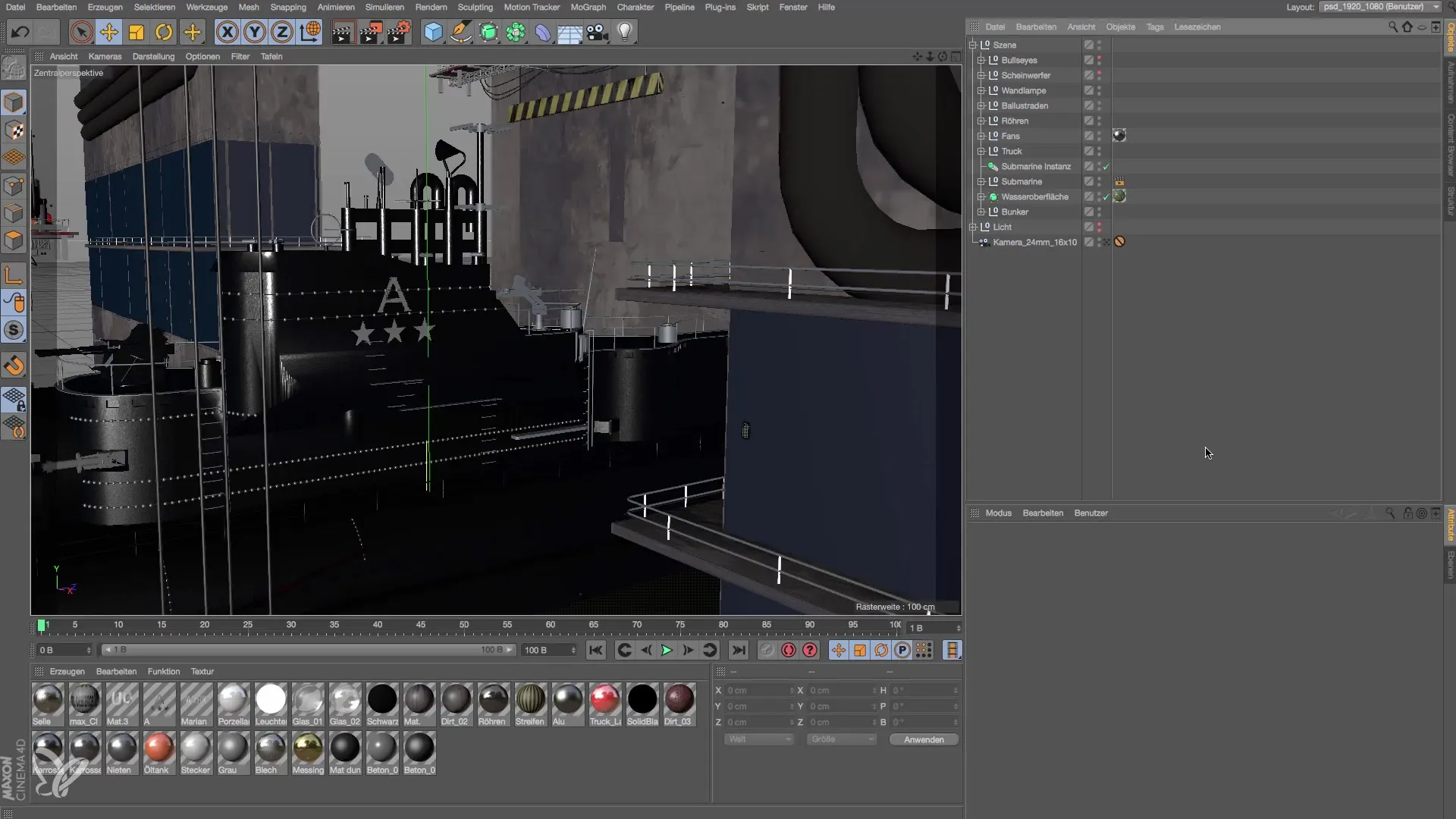Open the Sculpting menu
1456x819 pixels.
(475, 7)
